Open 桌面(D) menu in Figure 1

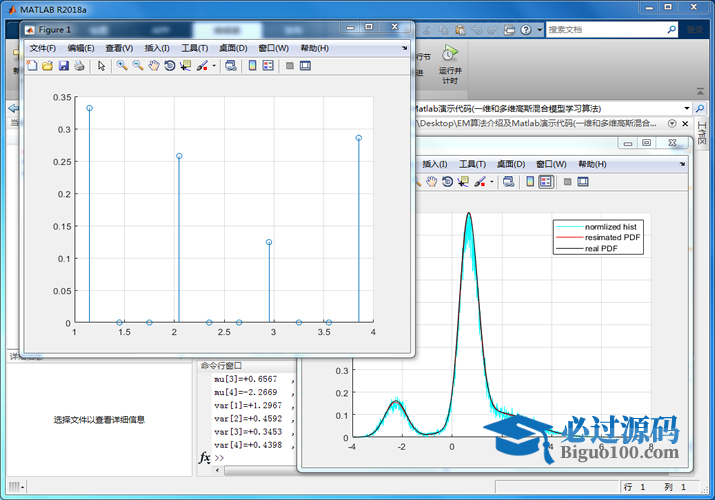[233, 48]
